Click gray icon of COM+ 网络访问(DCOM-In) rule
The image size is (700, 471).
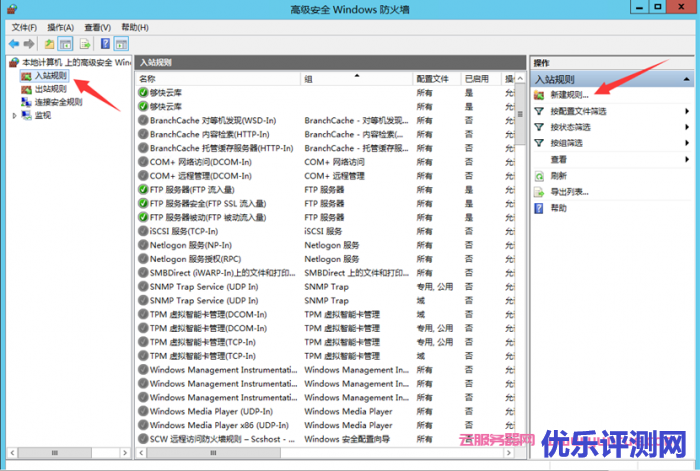click(x=143, y=162)
